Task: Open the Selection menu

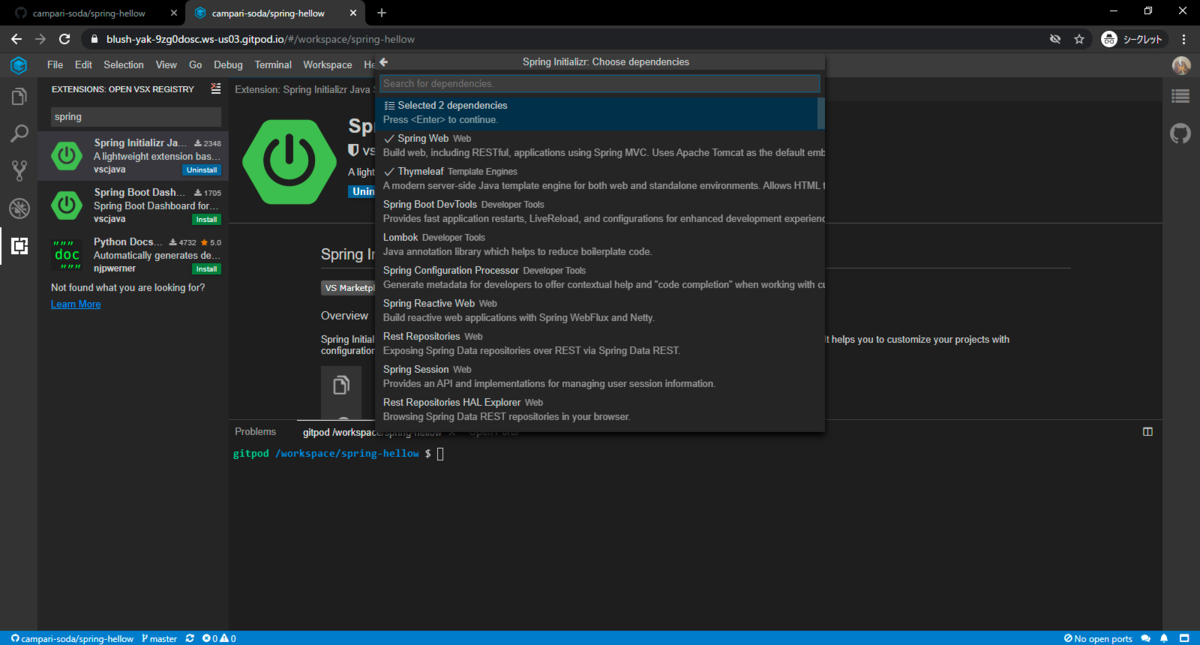Action: point(124,65)
